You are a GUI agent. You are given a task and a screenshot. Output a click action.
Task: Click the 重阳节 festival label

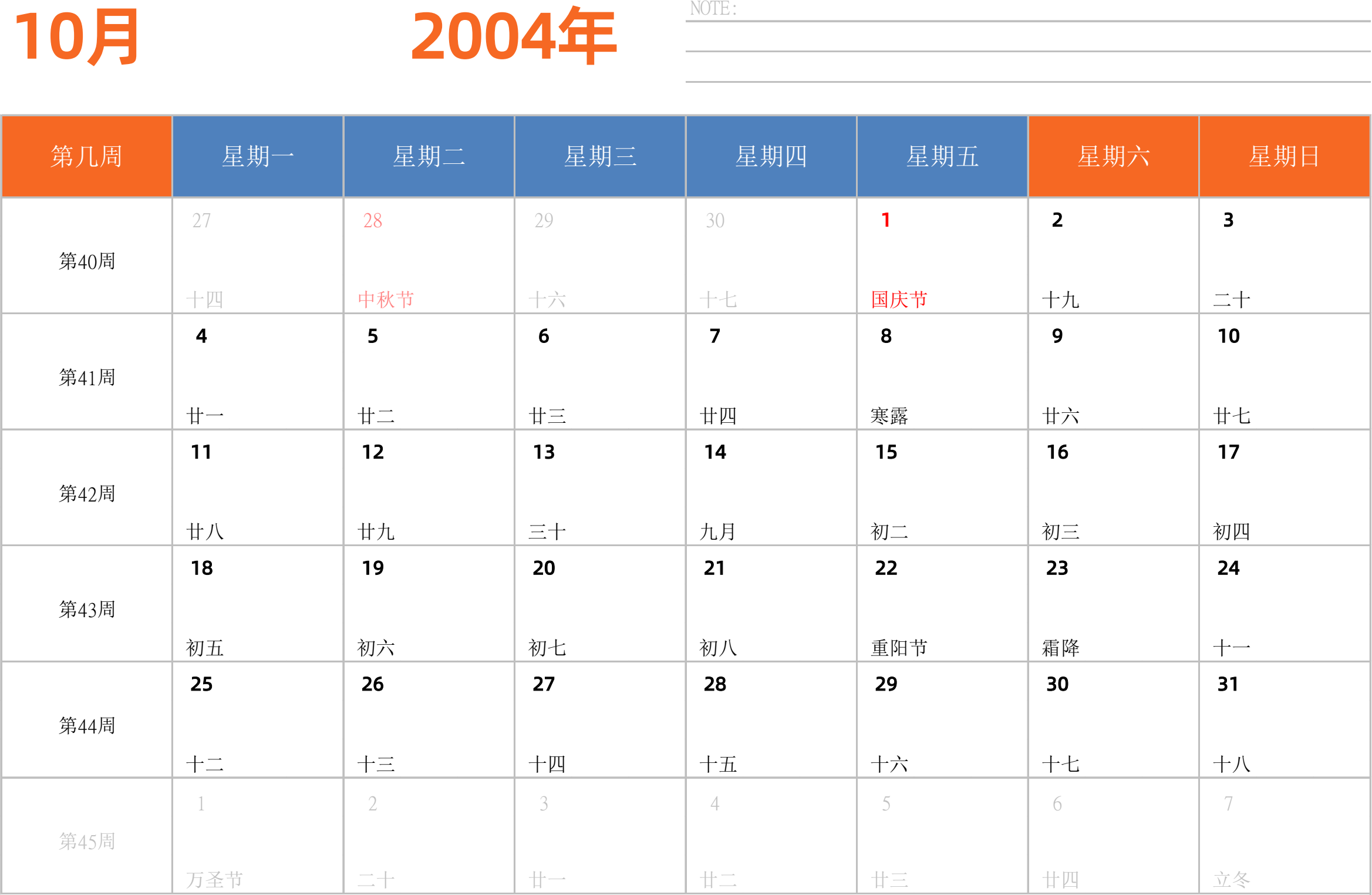click(899, 648)
